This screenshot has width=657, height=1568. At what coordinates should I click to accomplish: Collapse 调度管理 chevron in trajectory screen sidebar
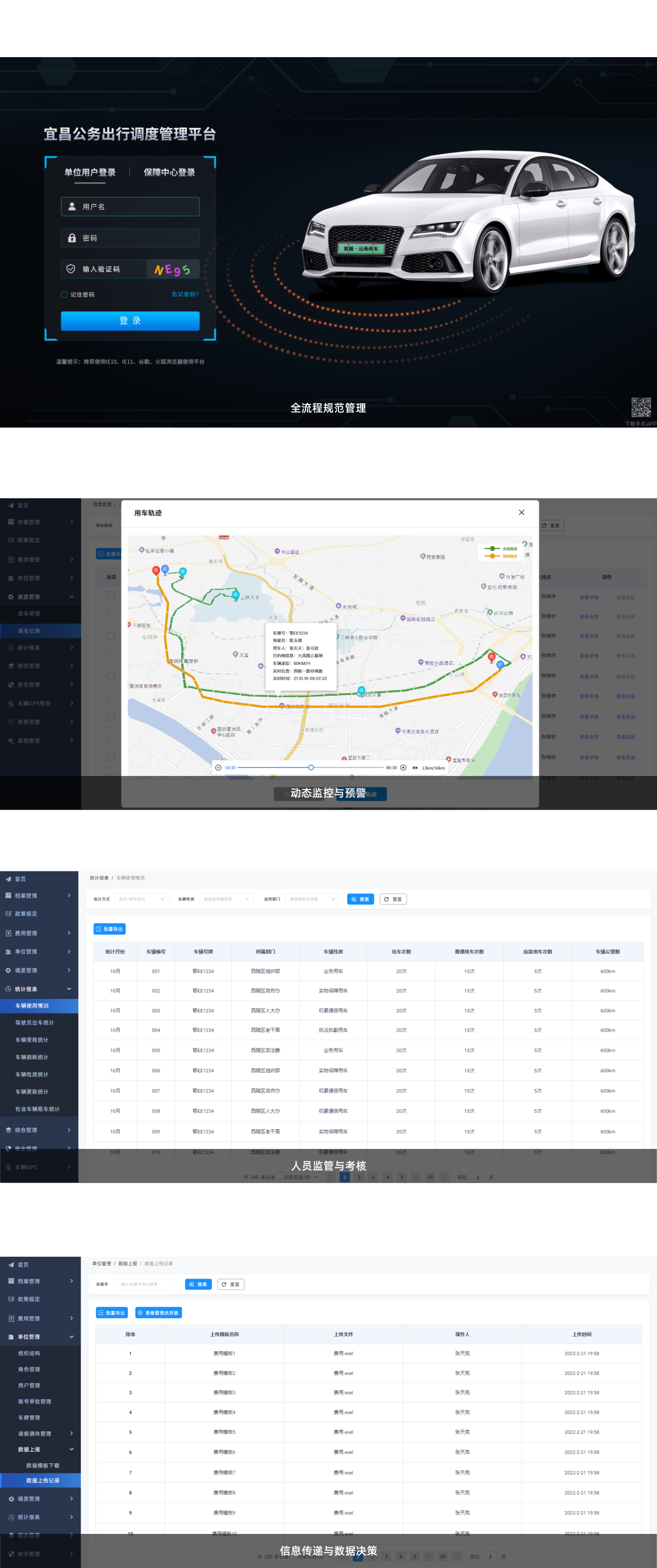click(71, 597)
